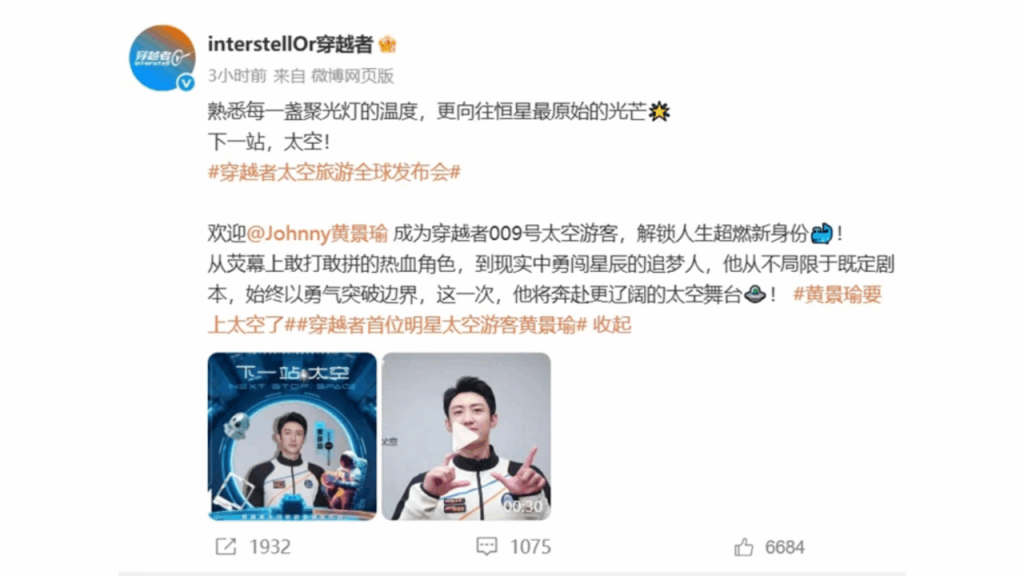1024x576 pixels.
Task: Open the interstellOr profile avatar
Action: [x=162, y=57]
